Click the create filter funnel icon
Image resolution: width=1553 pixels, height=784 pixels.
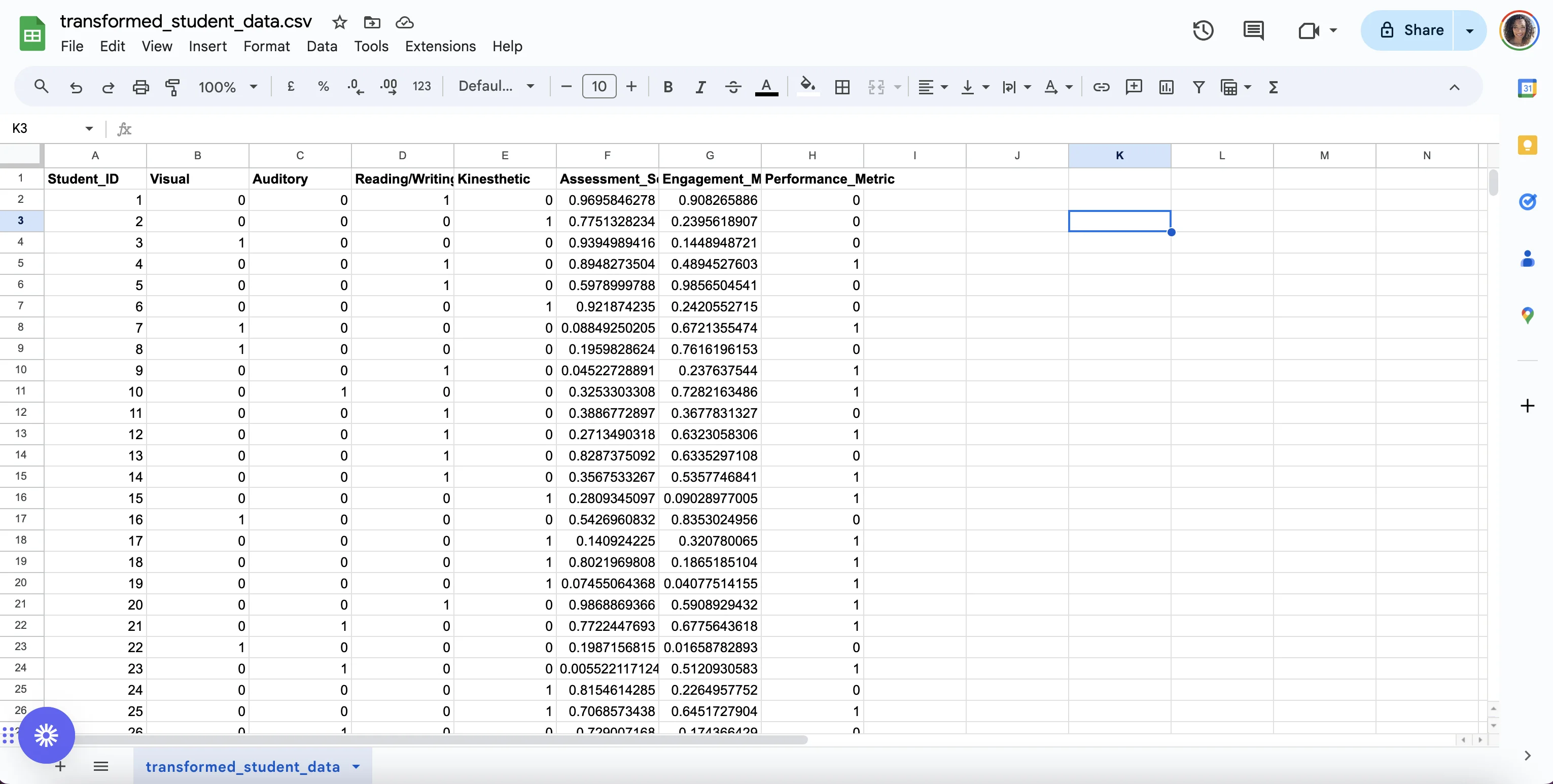(1198, 87)
